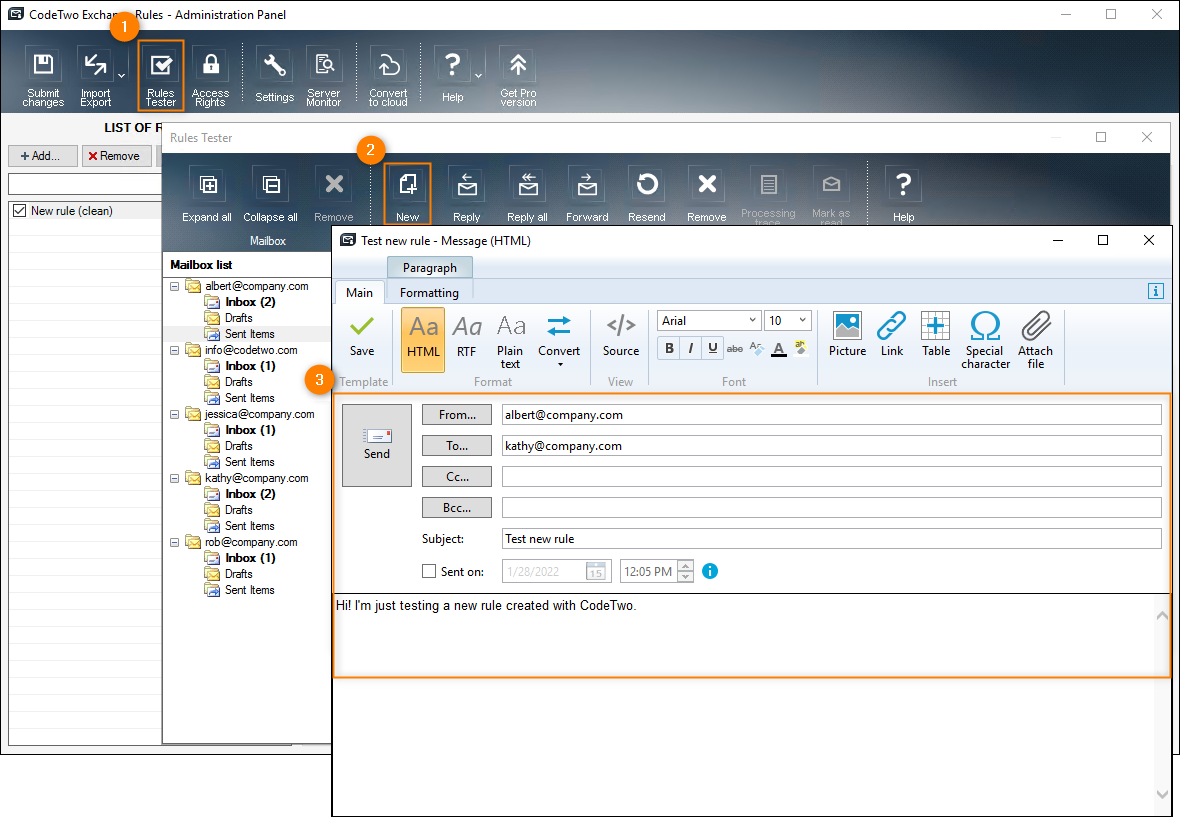Open the Arial font dropdown
The width and height of the screenshot is (1180, 817).
(x=752, y=320)
